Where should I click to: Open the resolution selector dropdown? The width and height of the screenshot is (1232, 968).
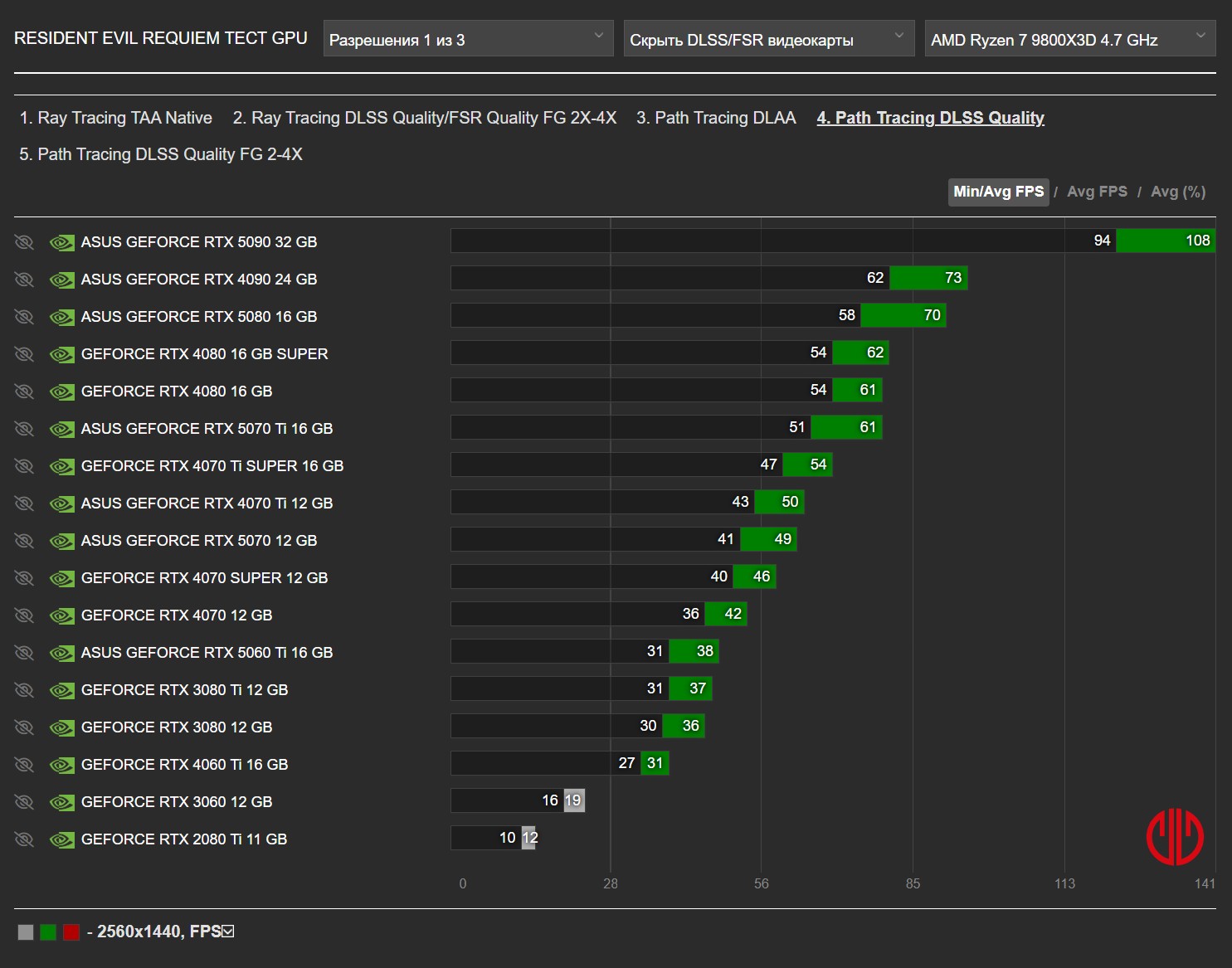click(468, 39)
